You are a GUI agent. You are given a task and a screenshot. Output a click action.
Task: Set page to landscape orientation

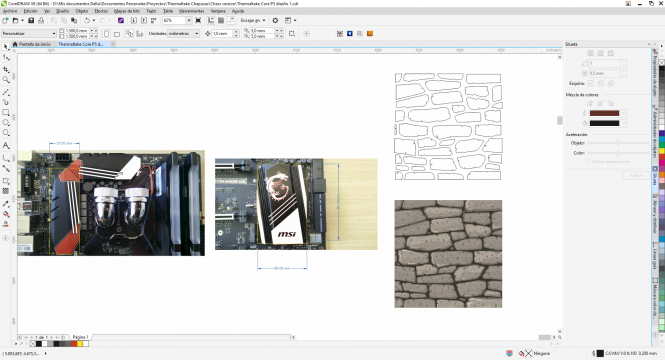pos(117,33)
